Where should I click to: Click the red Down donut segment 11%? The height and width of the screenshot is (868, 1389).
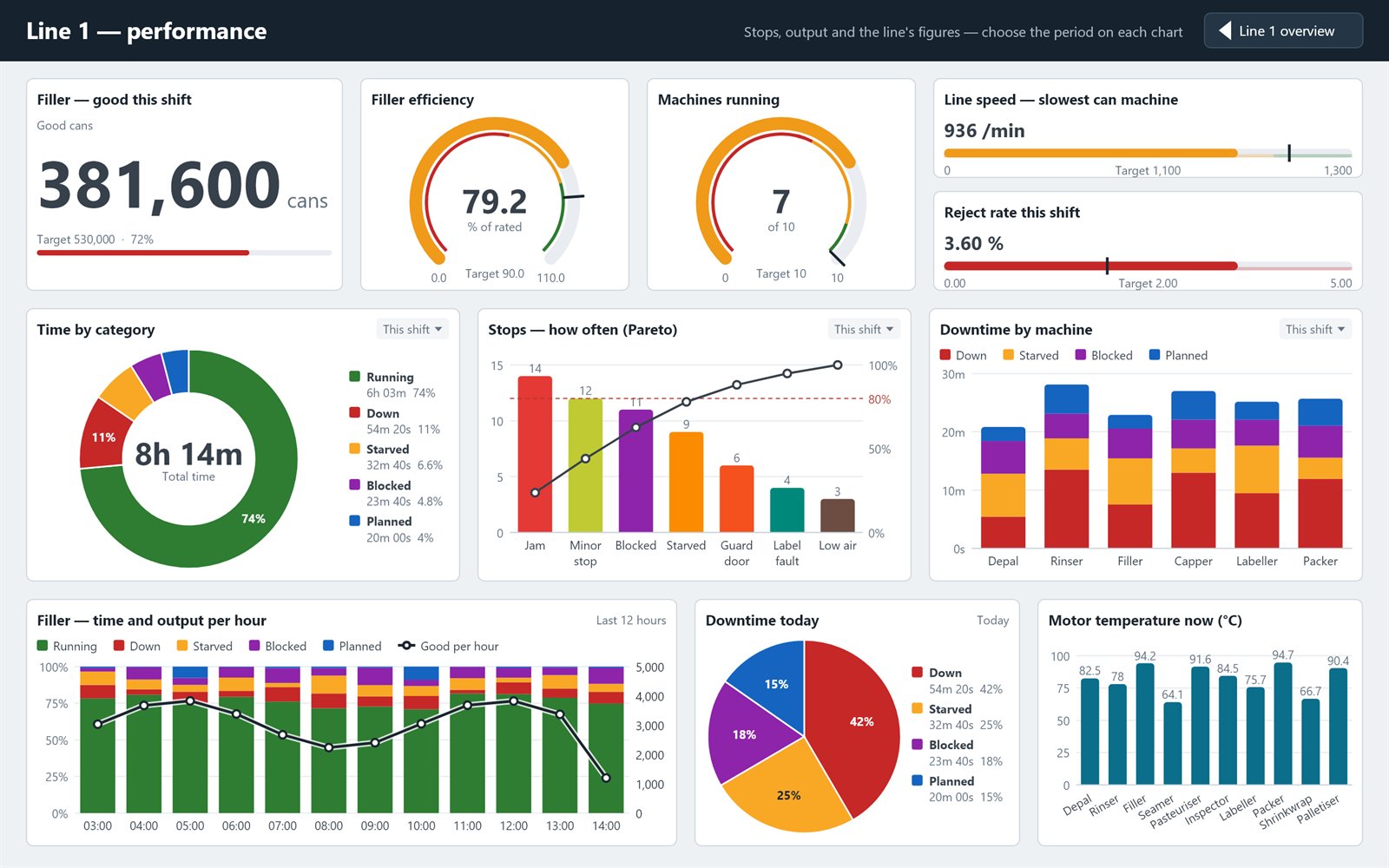(x=103, y=437)
